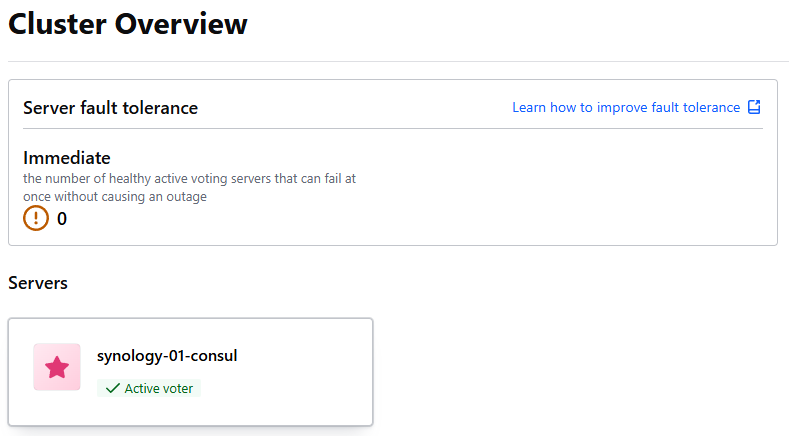
Task: Click the "Servers" section heading
Action: (38, 283)
